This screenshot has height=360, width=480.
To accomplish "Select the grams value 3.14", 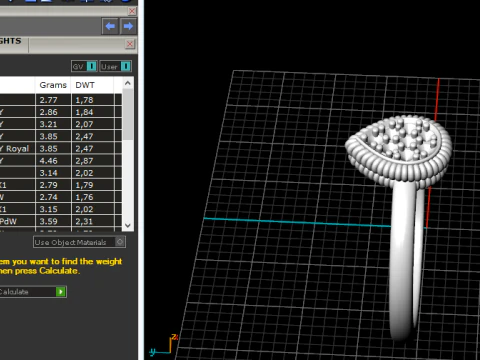I will (x=53, y=173).
